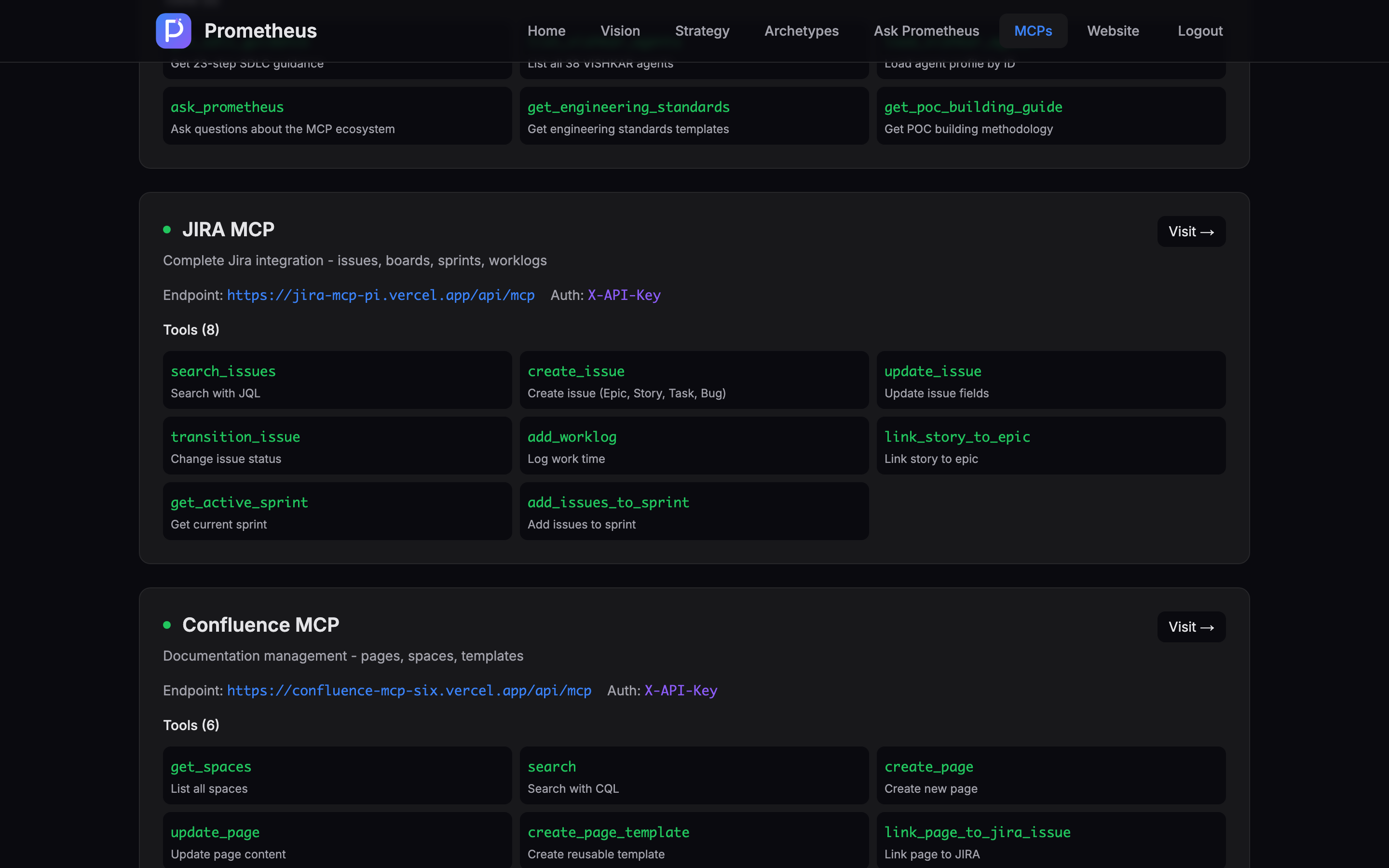Click the Prometheus logo icon
This screenshot has height=868, width=1389.
point(173,30)
